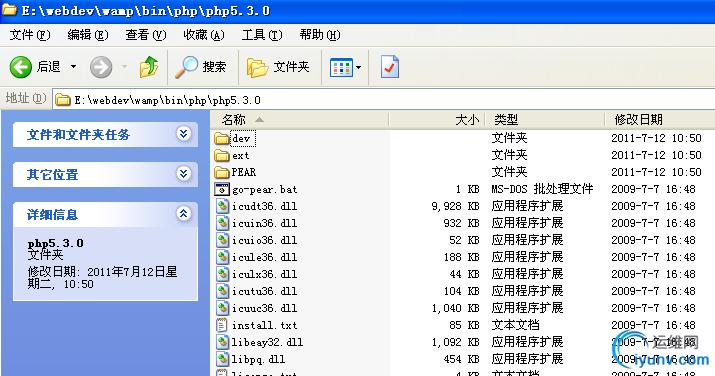Screen dimensions: 715x376
Task: Collapse 详细信息 panel chevron
Action: [x=183, y=213]
